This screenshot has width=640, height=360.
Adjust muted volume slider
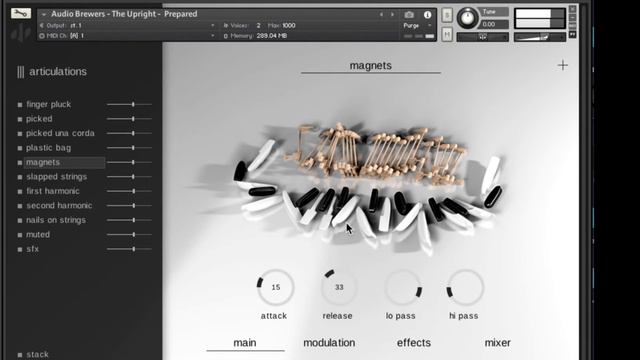[x=129, y=235]
